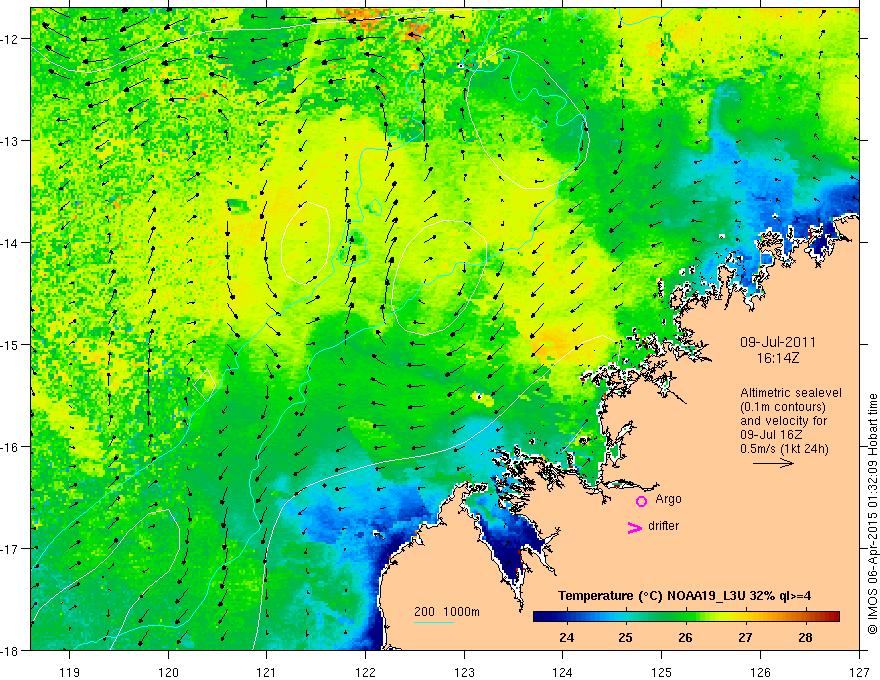Viewport: 880px width, 680px height.
Task: Click the 'Temperature (°C) NOAA19_L3U' title
Action: (652, 596)
